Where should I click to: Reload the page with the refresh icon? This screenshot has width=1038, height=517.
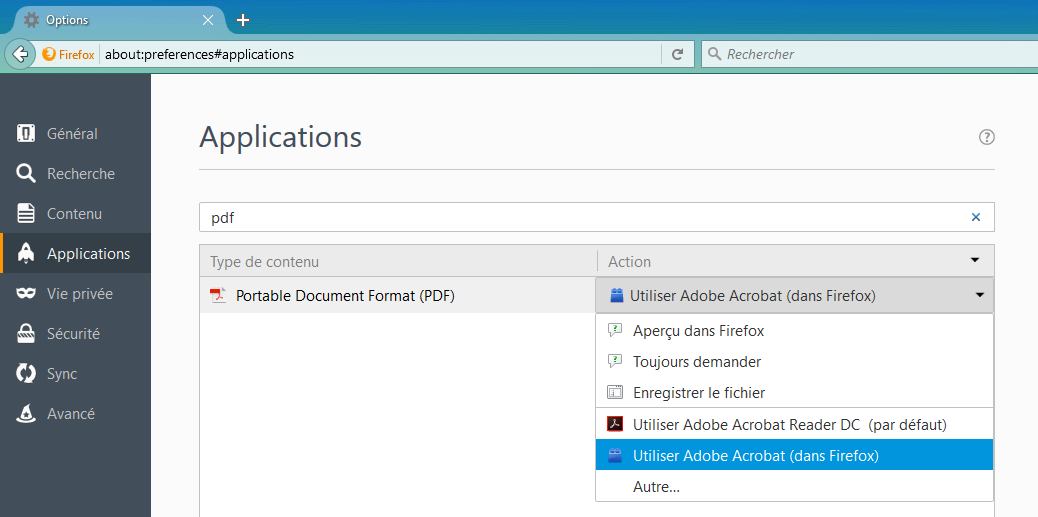[x=677, y=54]
